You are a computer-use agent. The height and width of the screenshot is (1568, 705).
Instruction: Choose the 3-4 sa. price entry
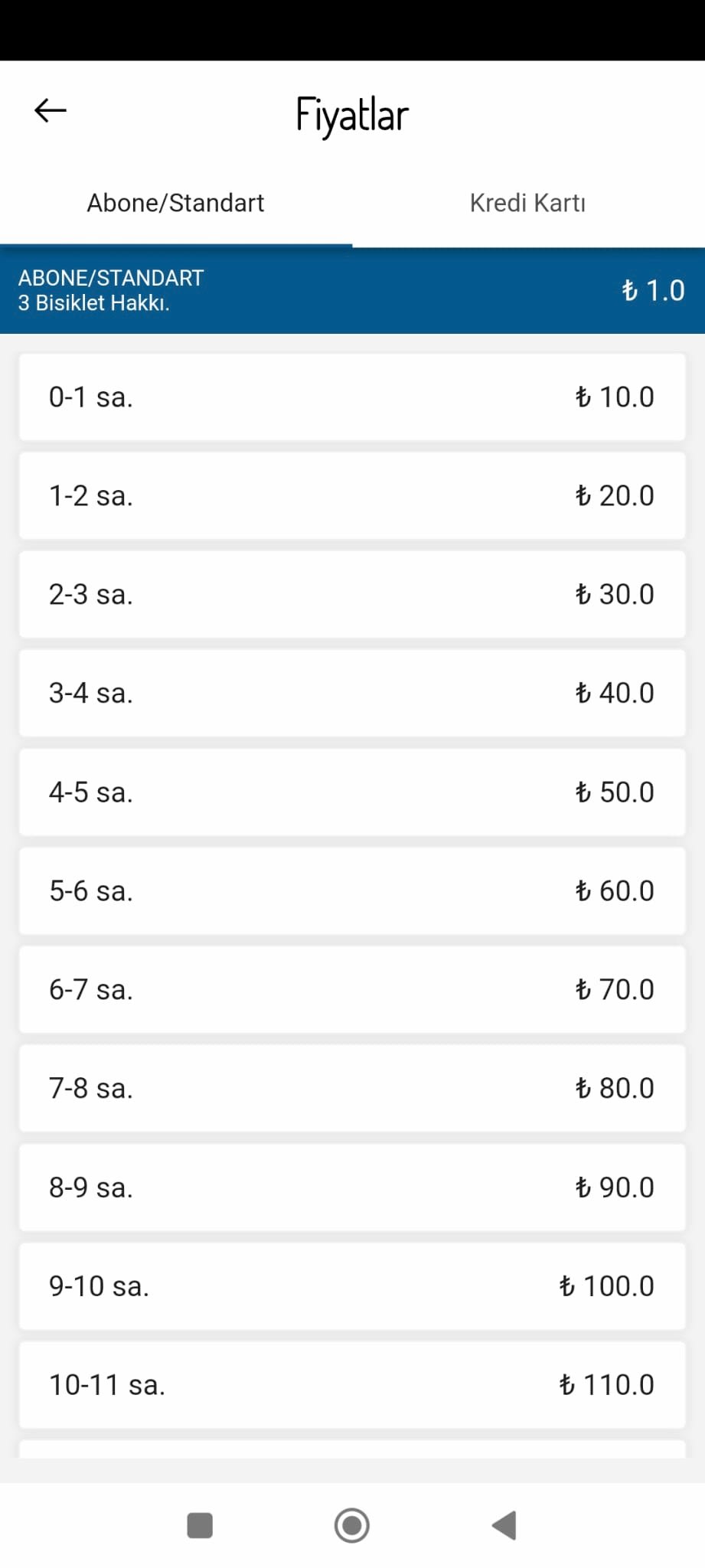coord(352,693)
